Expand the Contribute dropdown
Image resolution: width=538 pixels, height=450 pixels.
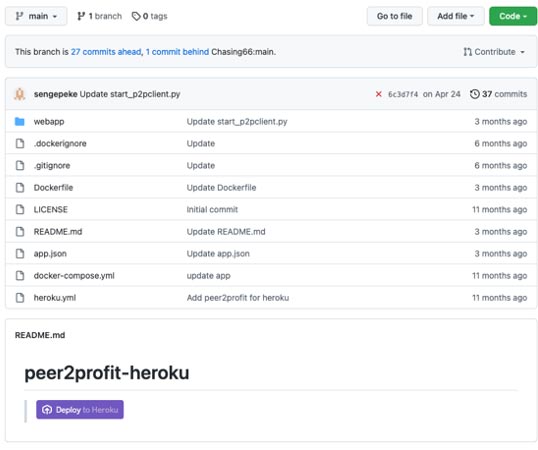click(x=494, y=52)
